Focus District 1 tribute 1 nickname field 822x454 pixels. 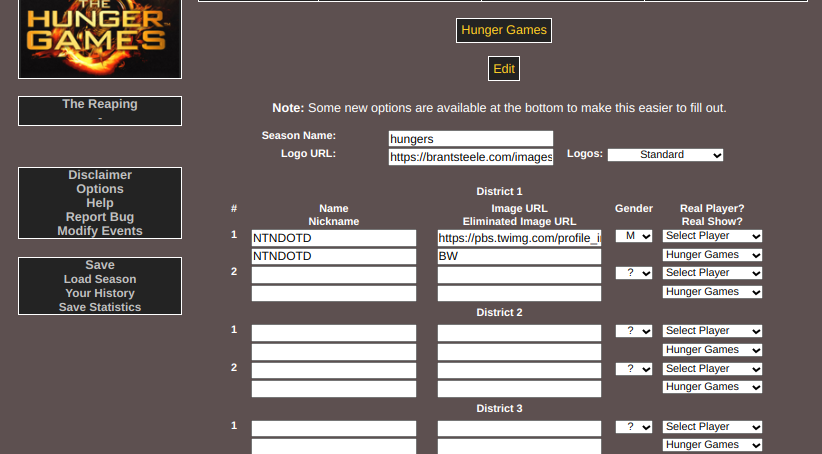(334, 256)
